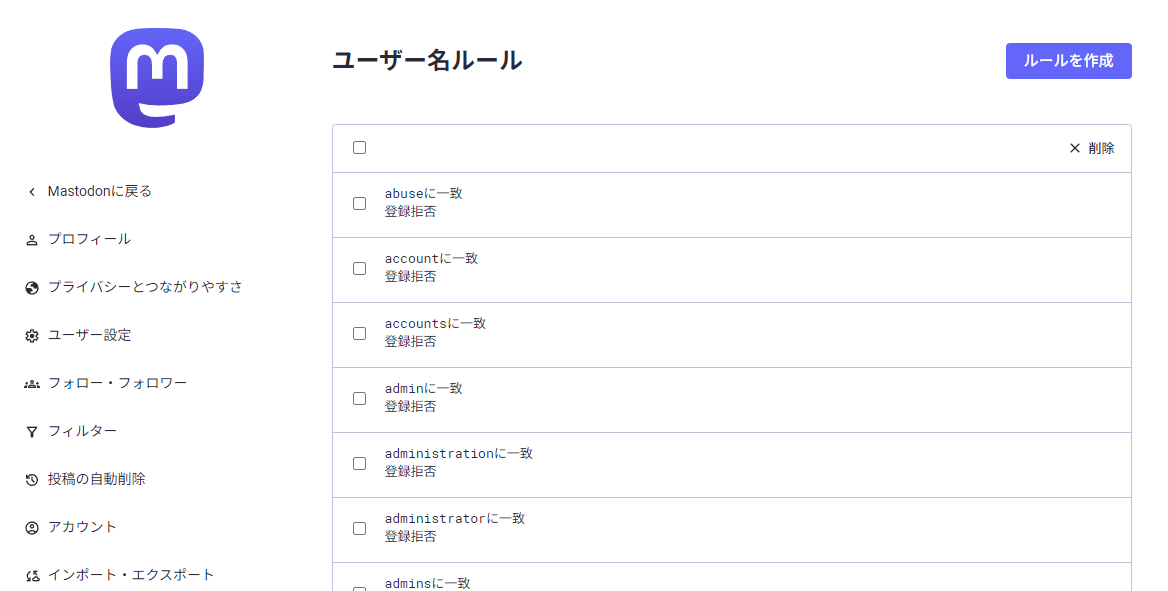Click the followers people icon
Screen dimensions: 1168x591
tap(32, 384)
